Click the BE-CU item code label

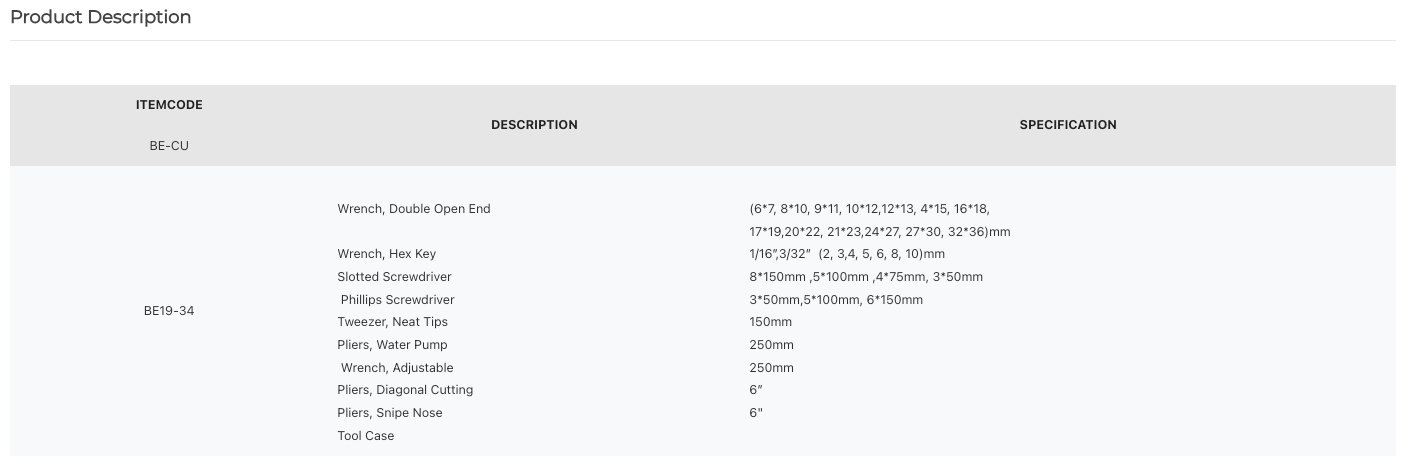pos(169,146)
